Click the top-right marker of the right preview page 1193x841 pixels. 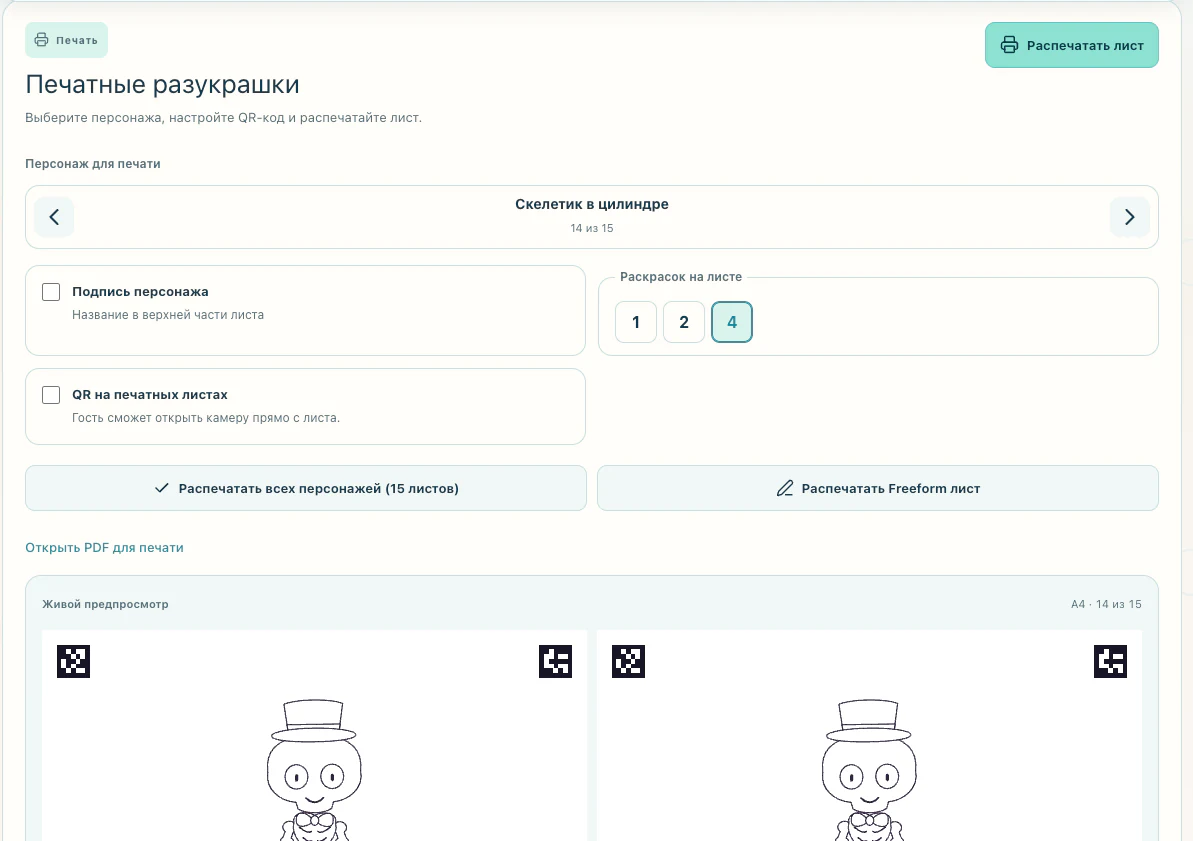click(x=1110, y=661)
